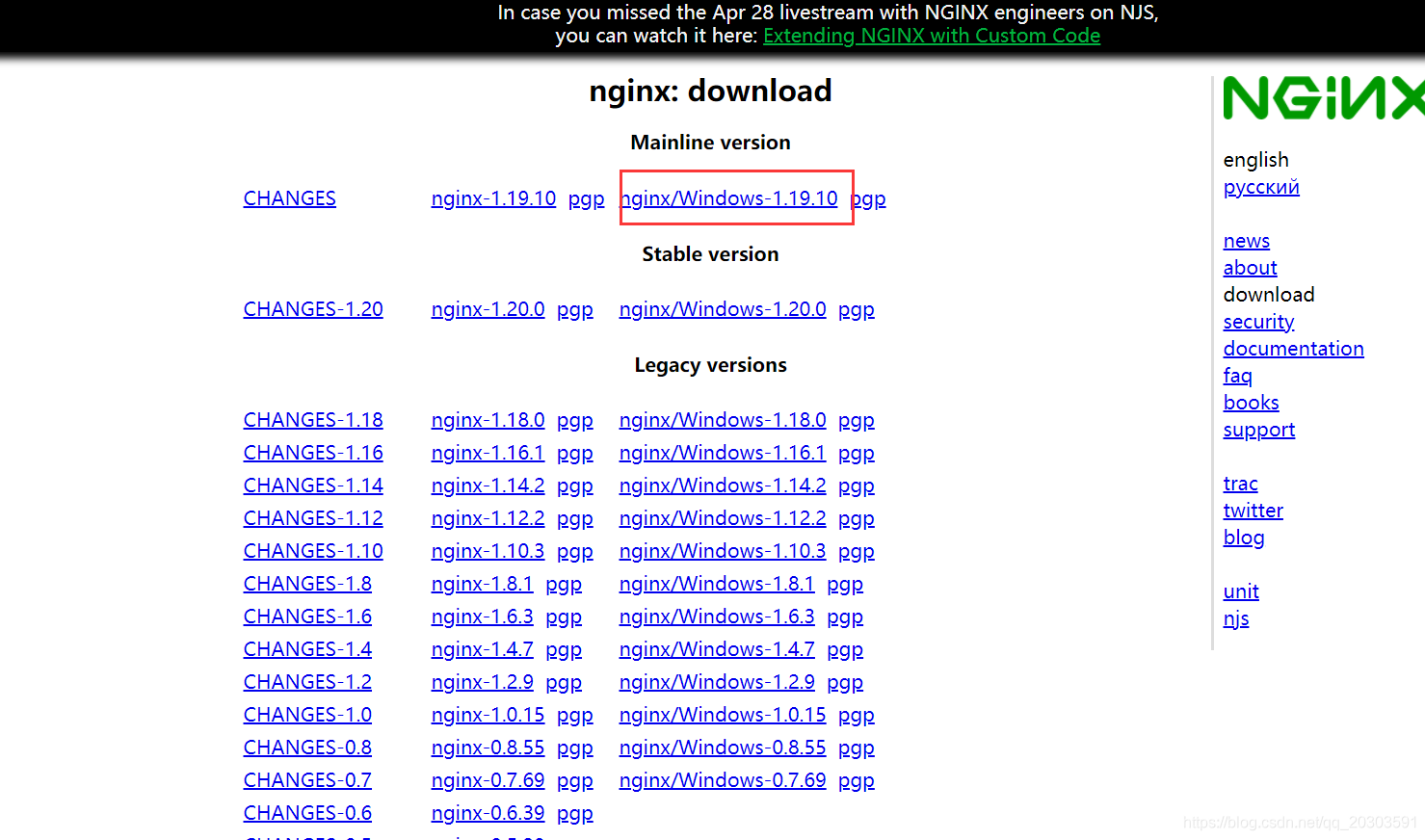Download nginx-1.10.3 source
Screen dimensions: 1425x840
point(488,551)
